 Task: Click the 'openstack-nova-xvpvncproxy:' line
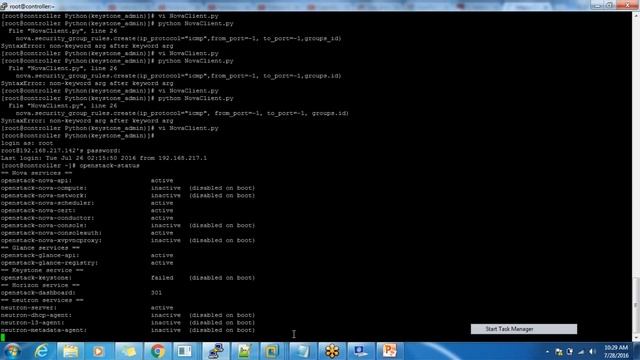click(x=128, y=240)
